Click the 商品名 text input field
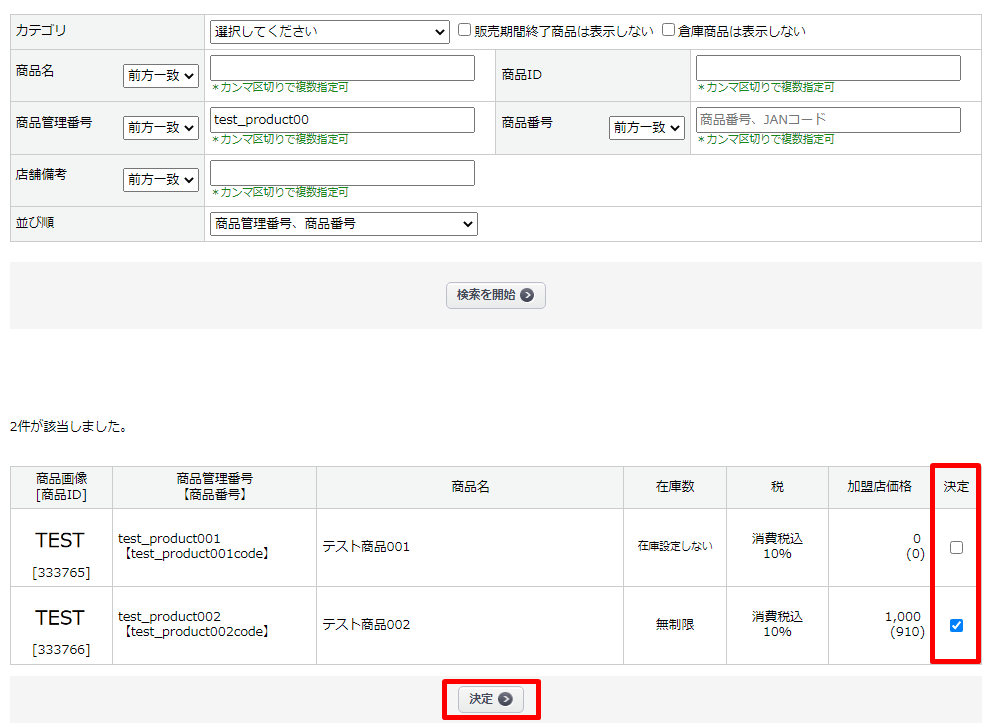This screenshot has width=1000, height=723. (342, 68)
